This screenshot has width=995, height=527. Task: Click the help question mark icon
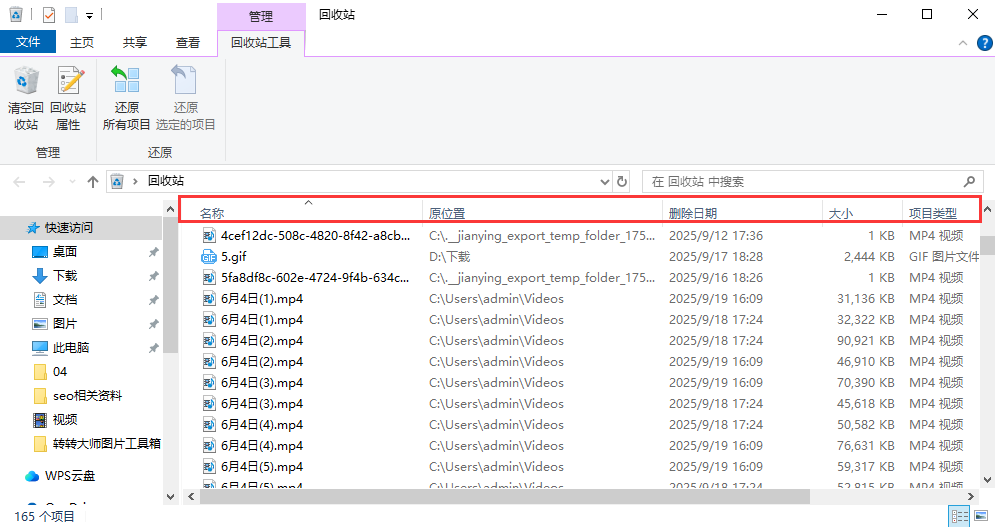(984, 43)
